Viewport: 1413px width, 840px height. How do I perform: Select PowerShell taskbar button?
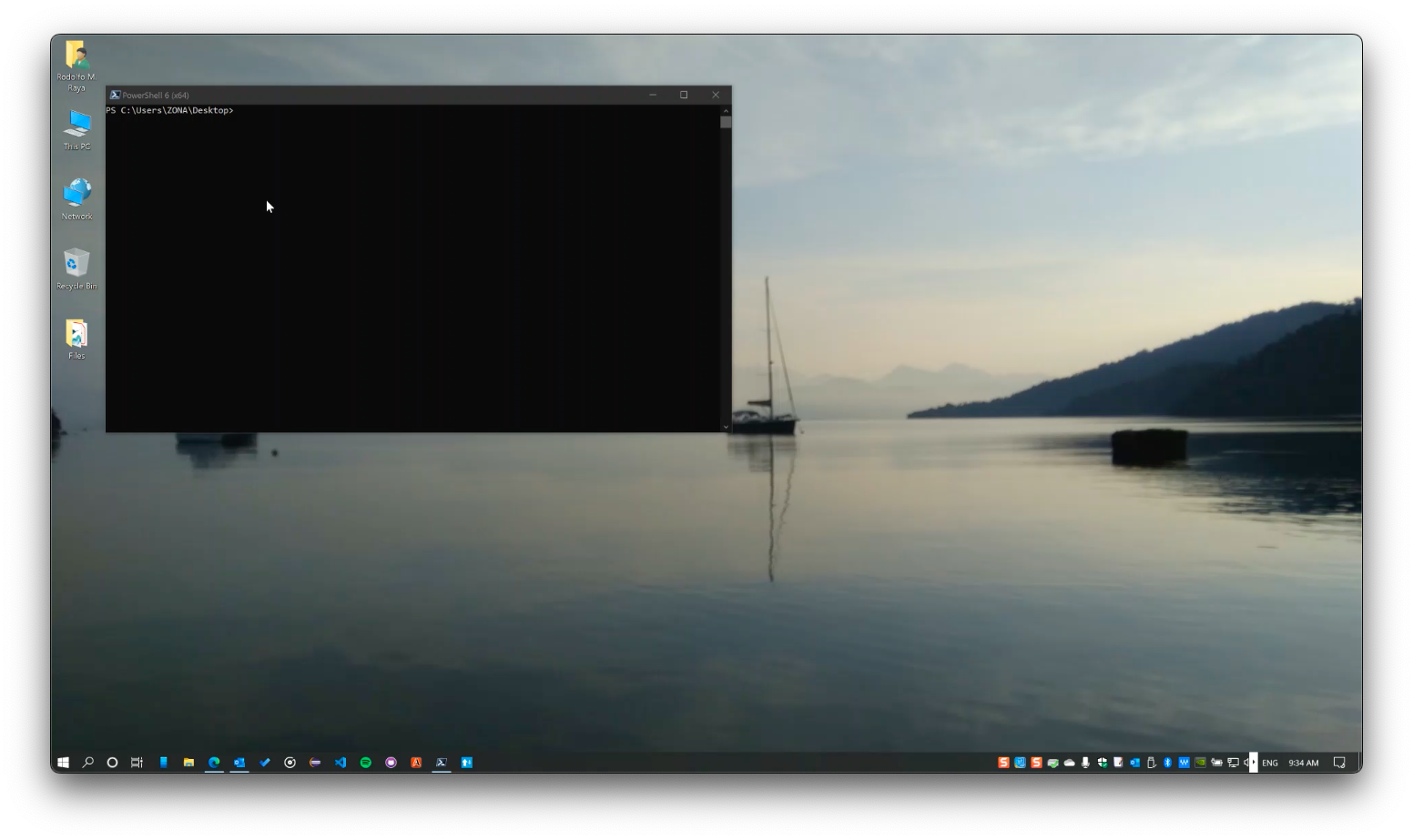[x=442, y=763]
